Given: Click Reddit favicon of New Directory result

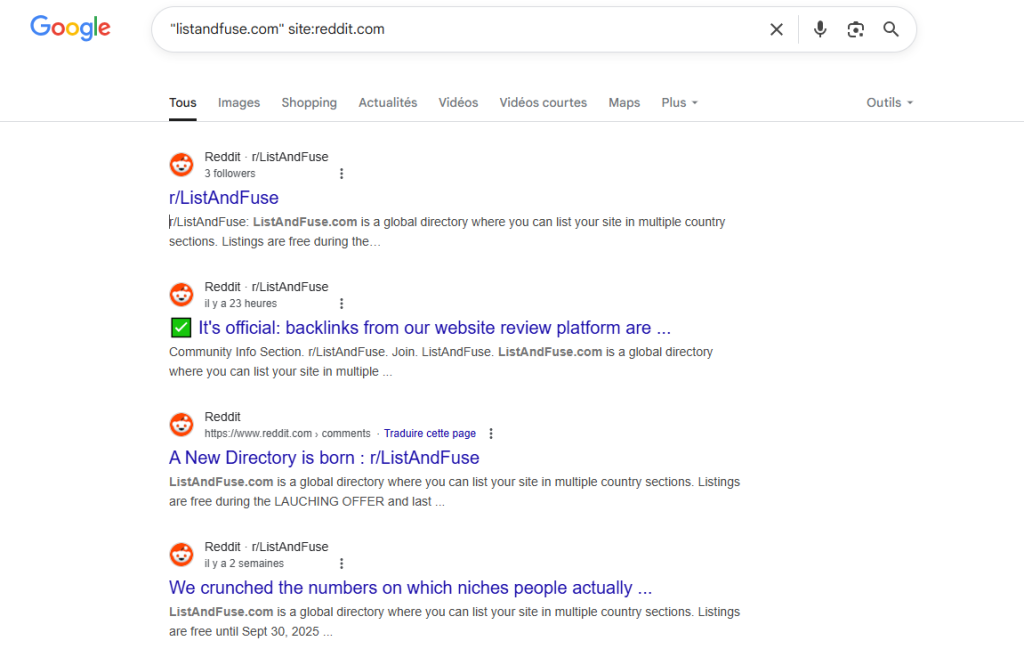Looking at the screenshot, I should [182, 424].
